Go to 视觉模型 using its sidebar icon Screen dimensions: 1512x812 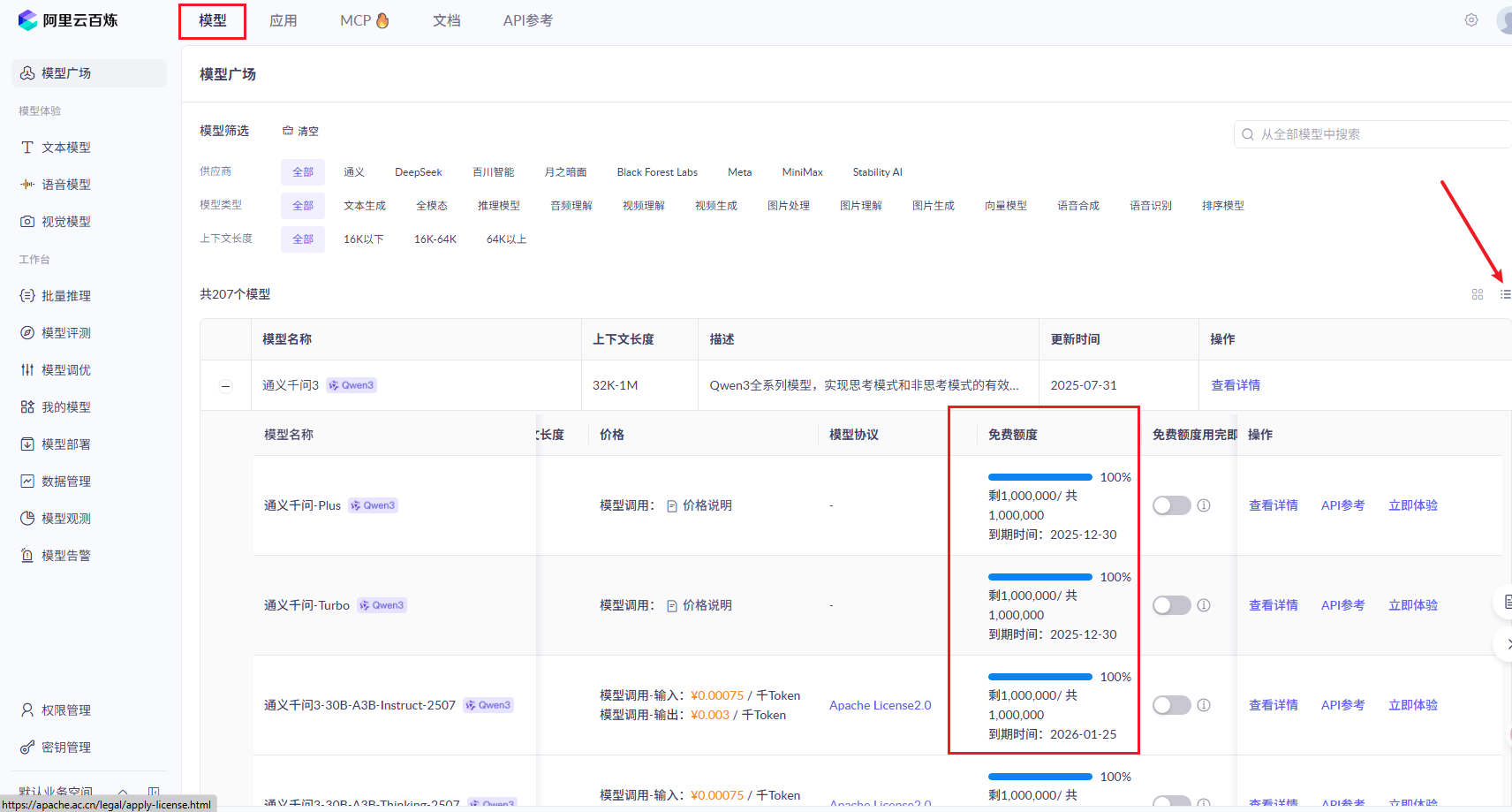(27, 222)
